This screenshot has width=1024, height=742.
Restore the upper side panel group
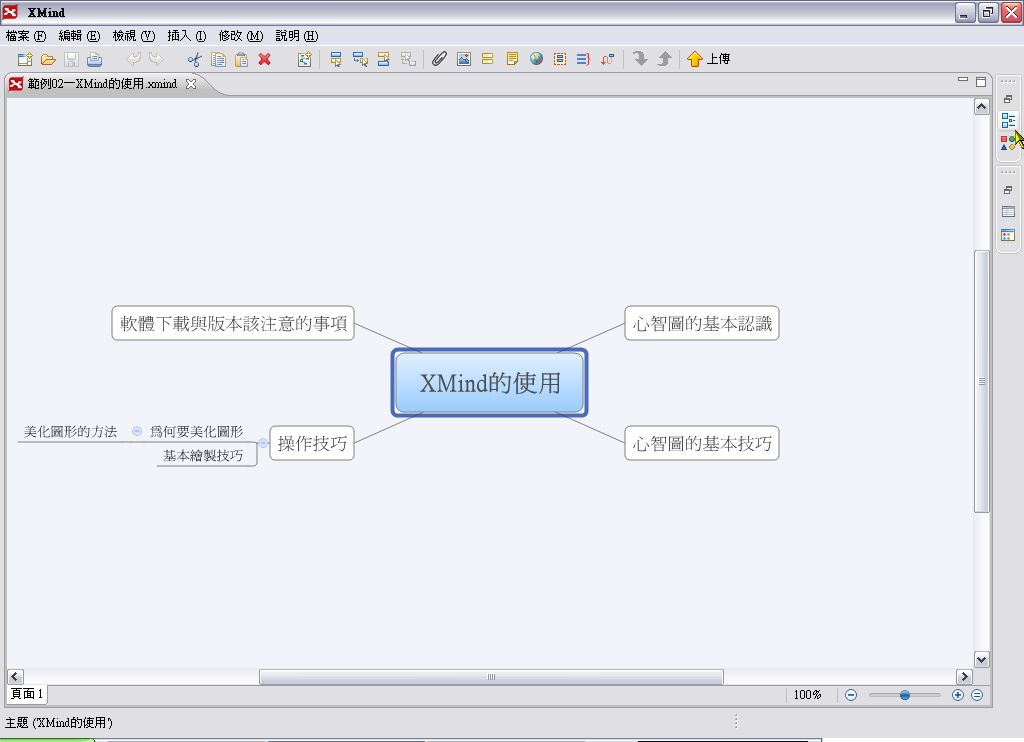pos(1008,99)
